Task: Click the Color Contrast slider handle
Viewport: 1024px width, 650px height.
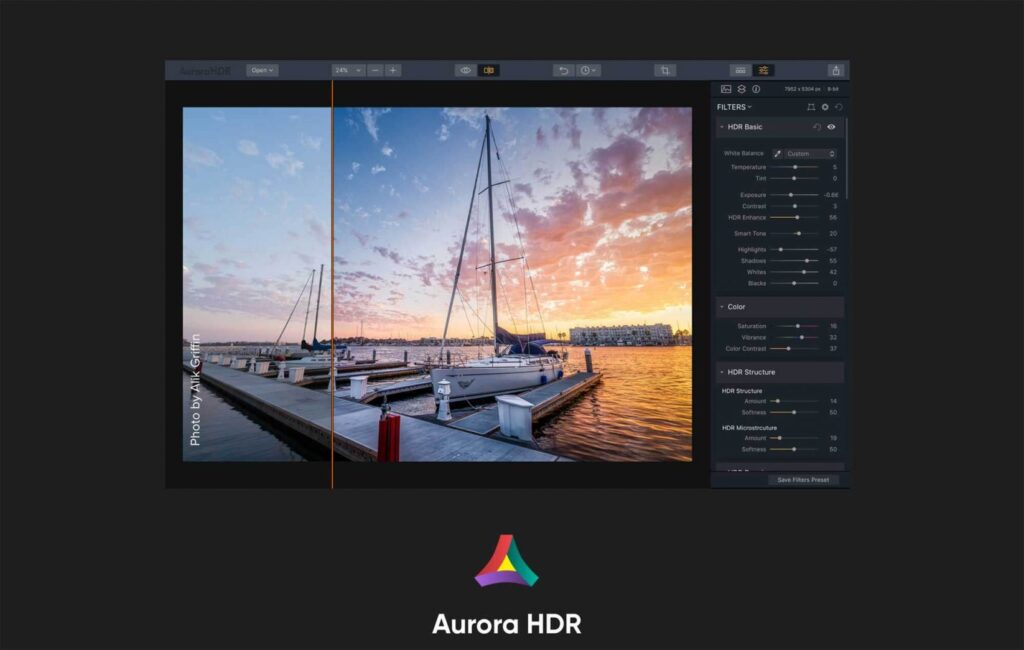Action: pyautogui.click(x=789, y=349)
